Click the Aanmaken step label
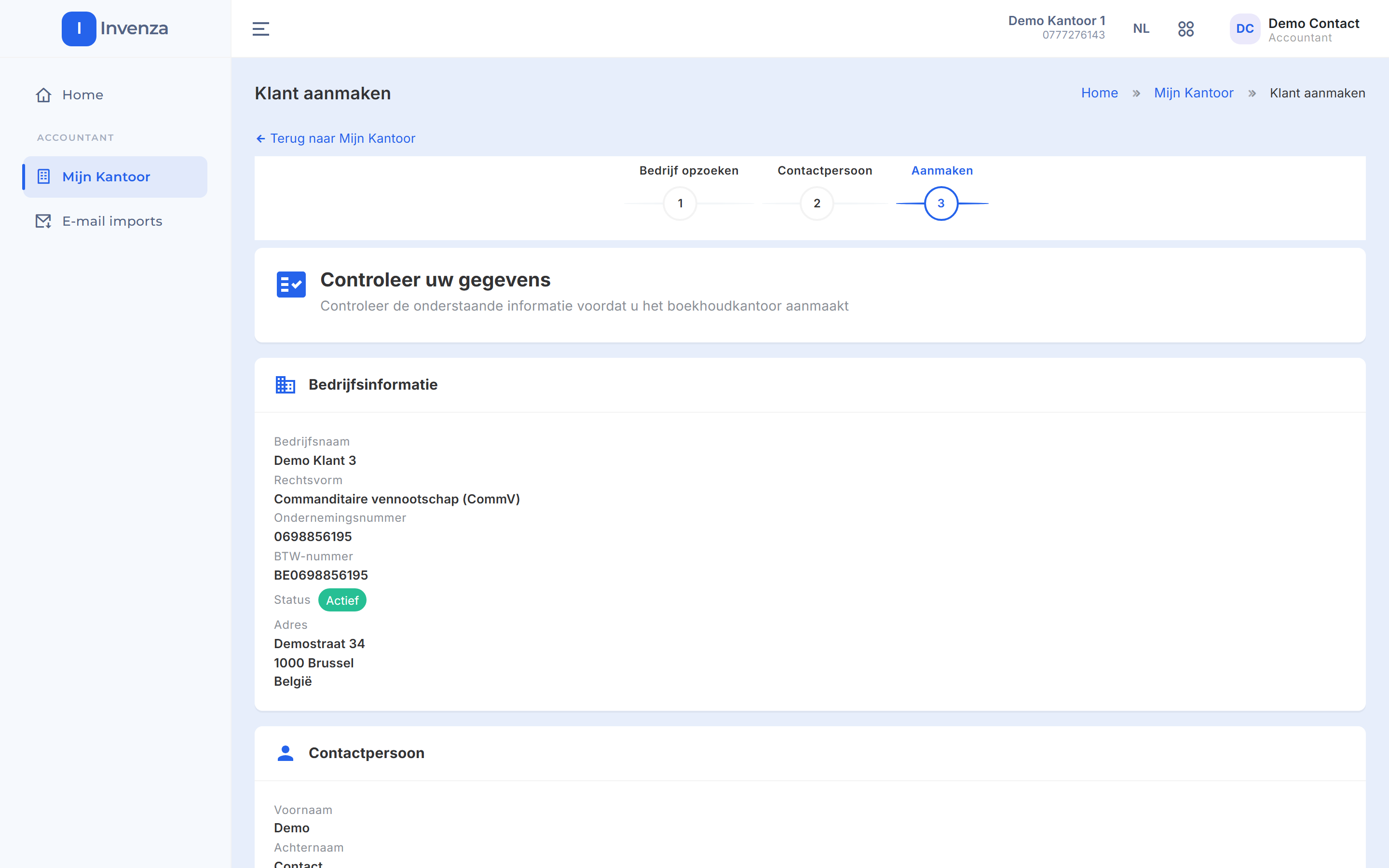This screenshot has height=868, width=1389. coord(942,171)
